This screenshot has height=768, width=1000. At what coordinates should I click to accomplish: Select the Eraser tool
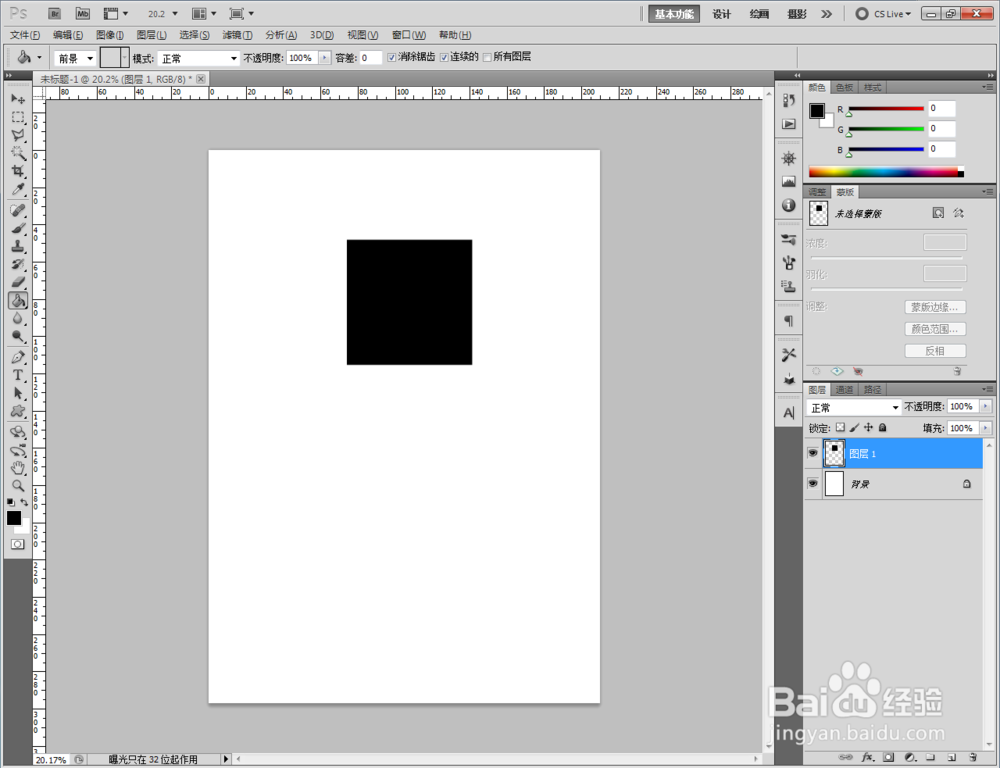pyautogui.click(x=18, y=282)
